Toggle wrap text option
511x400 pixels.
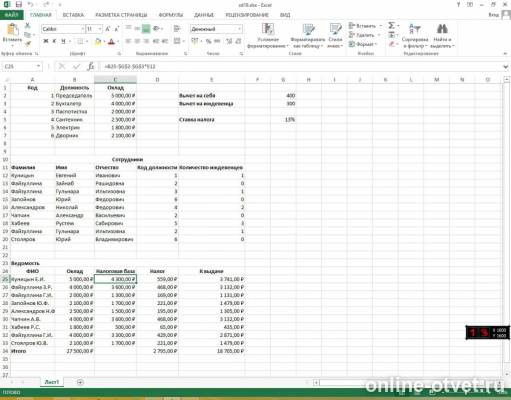click(x=177, y=29)
